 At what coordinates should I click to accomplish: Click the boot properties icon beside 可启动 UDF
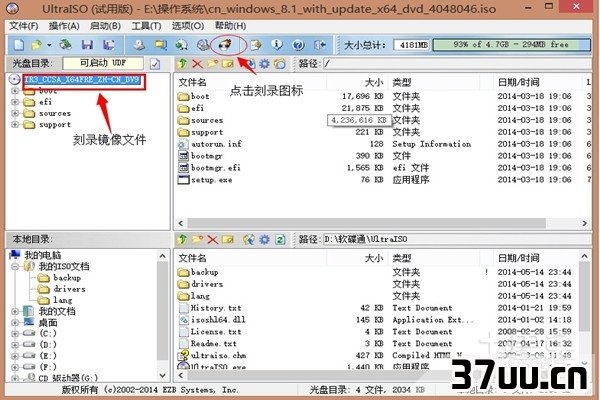155,64
